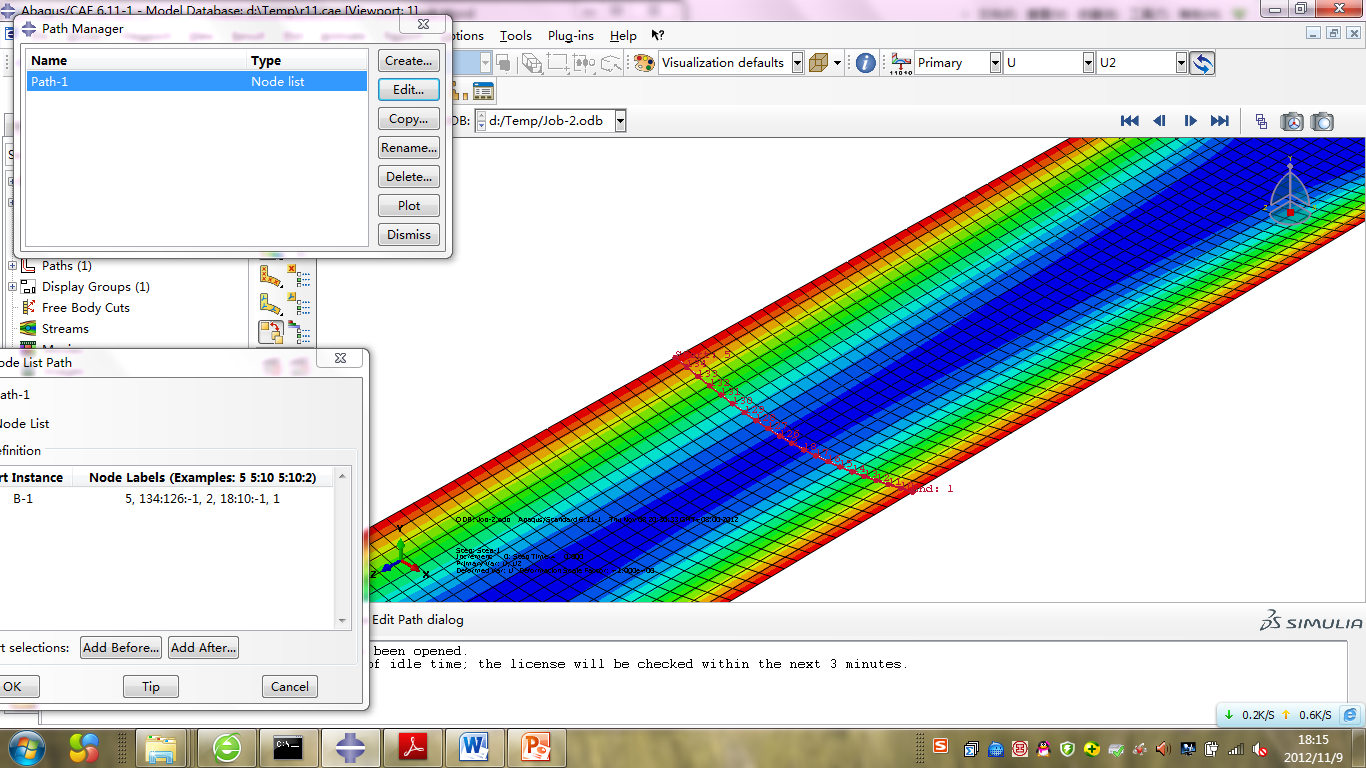
Task: Jump to last frame
Action: coord(1220,121)
